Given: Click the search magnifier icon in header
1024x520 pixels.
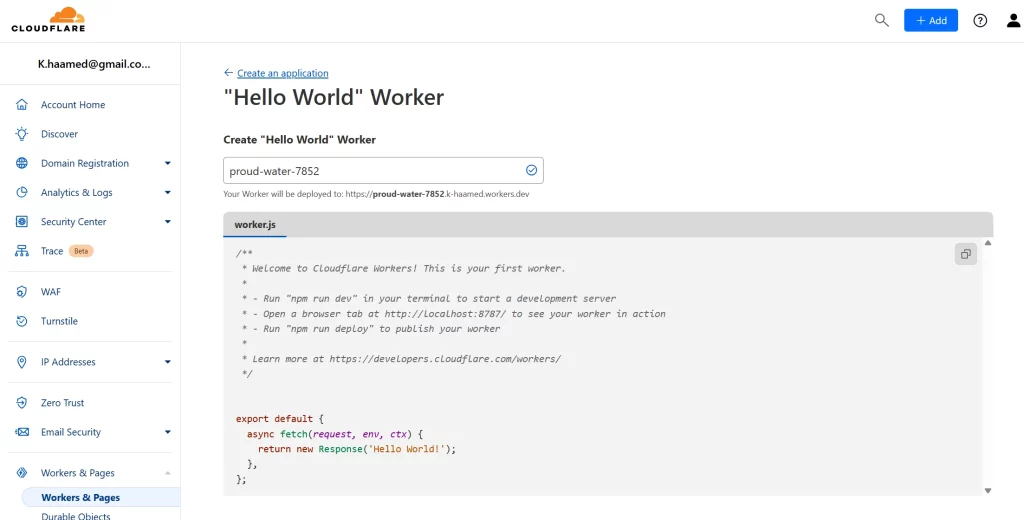Looking at the screenshot, I should tap(882, 20).
